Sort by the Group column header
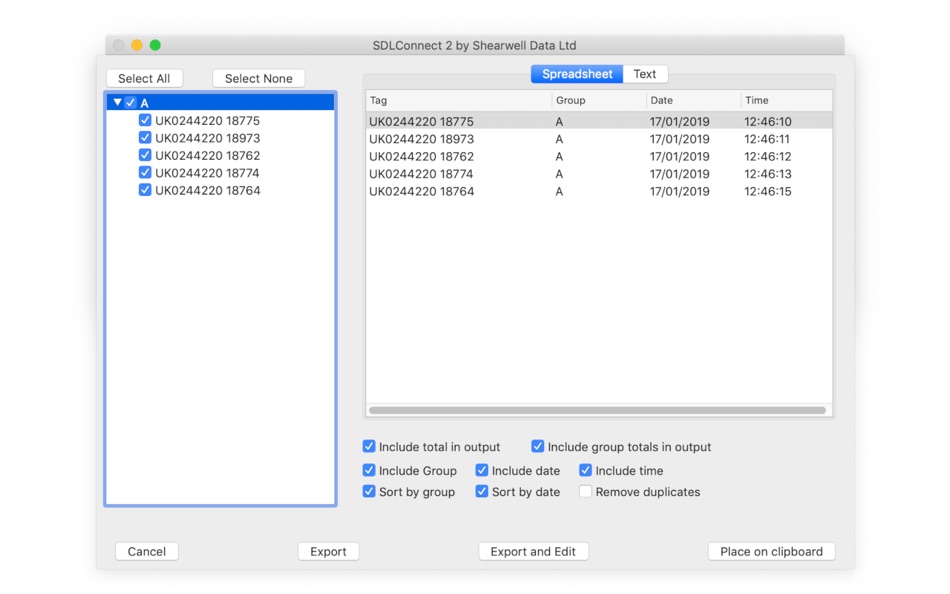The width and height of the screenshot is (950, 594). pyautogui.click(x=599, y=101)
